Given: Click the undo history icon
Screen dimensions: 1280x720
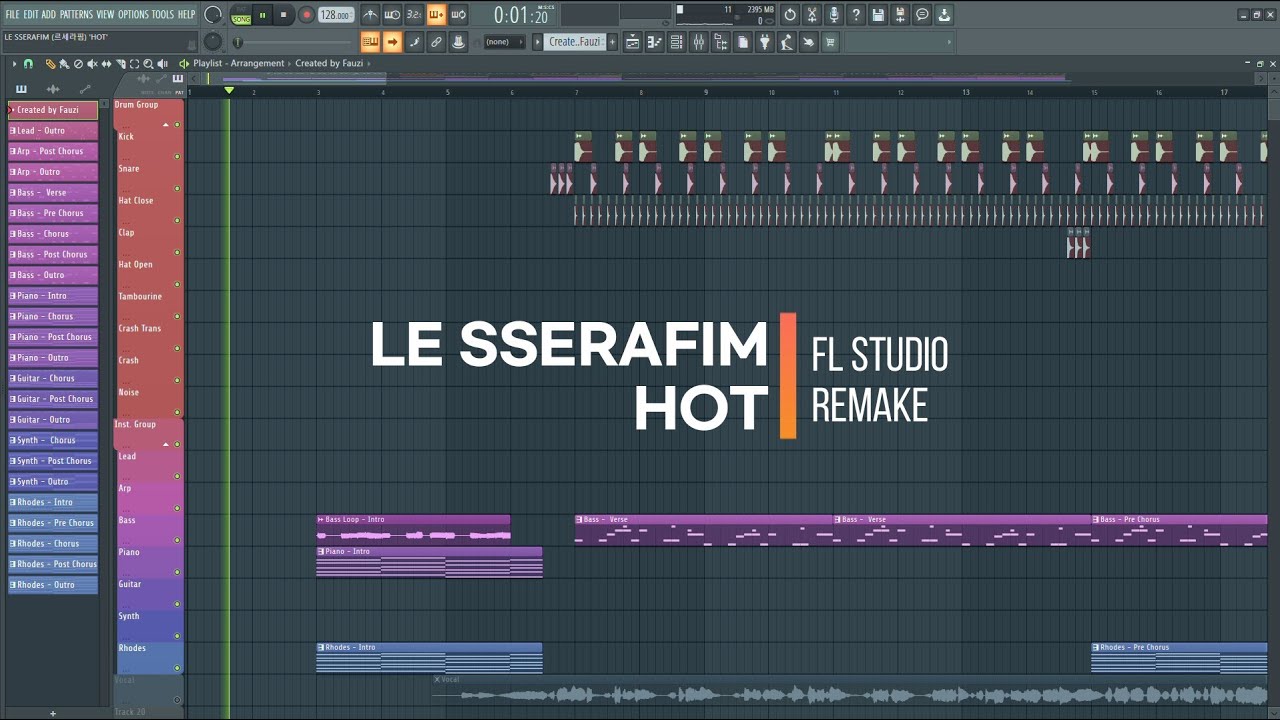Looking at the screenshot, I should [x=790, y=15].
